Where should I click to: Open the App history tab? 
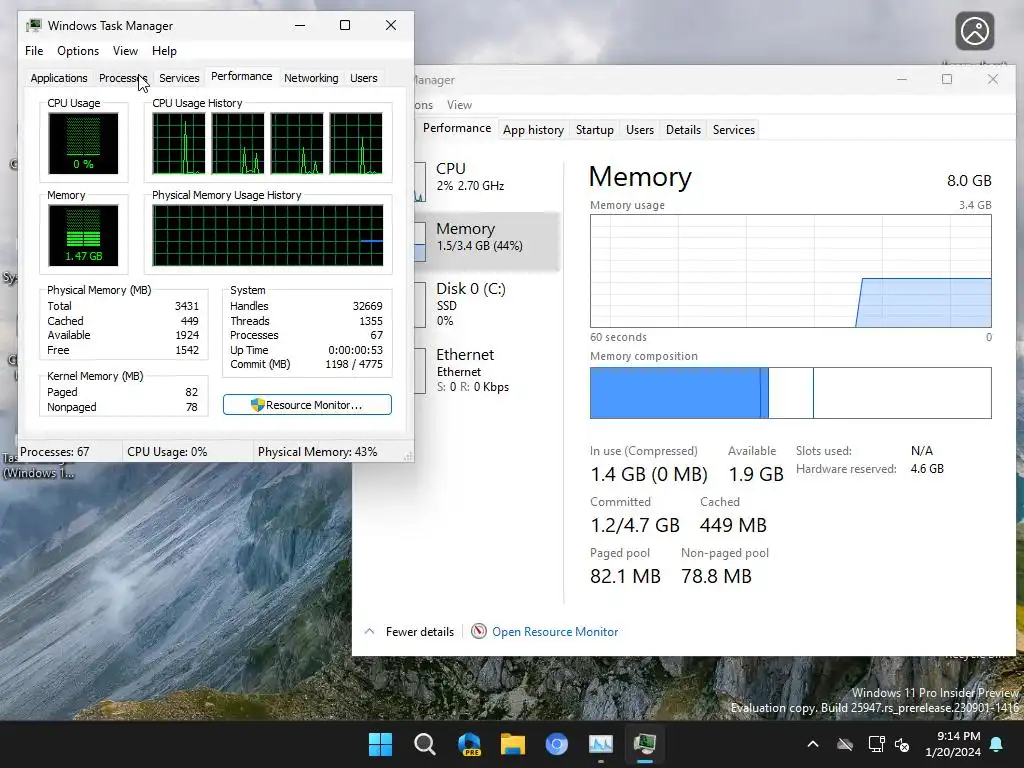533,129
